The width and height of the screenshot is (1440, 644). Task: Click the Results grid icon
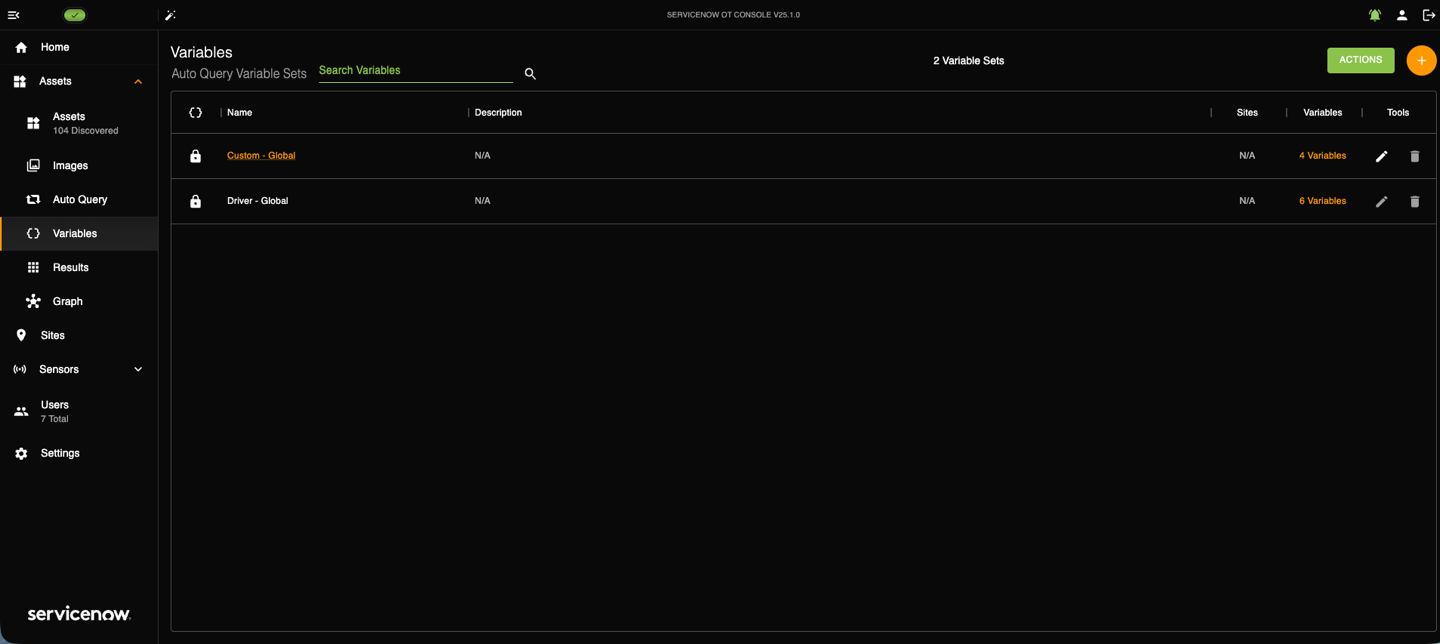click(33, 268)
